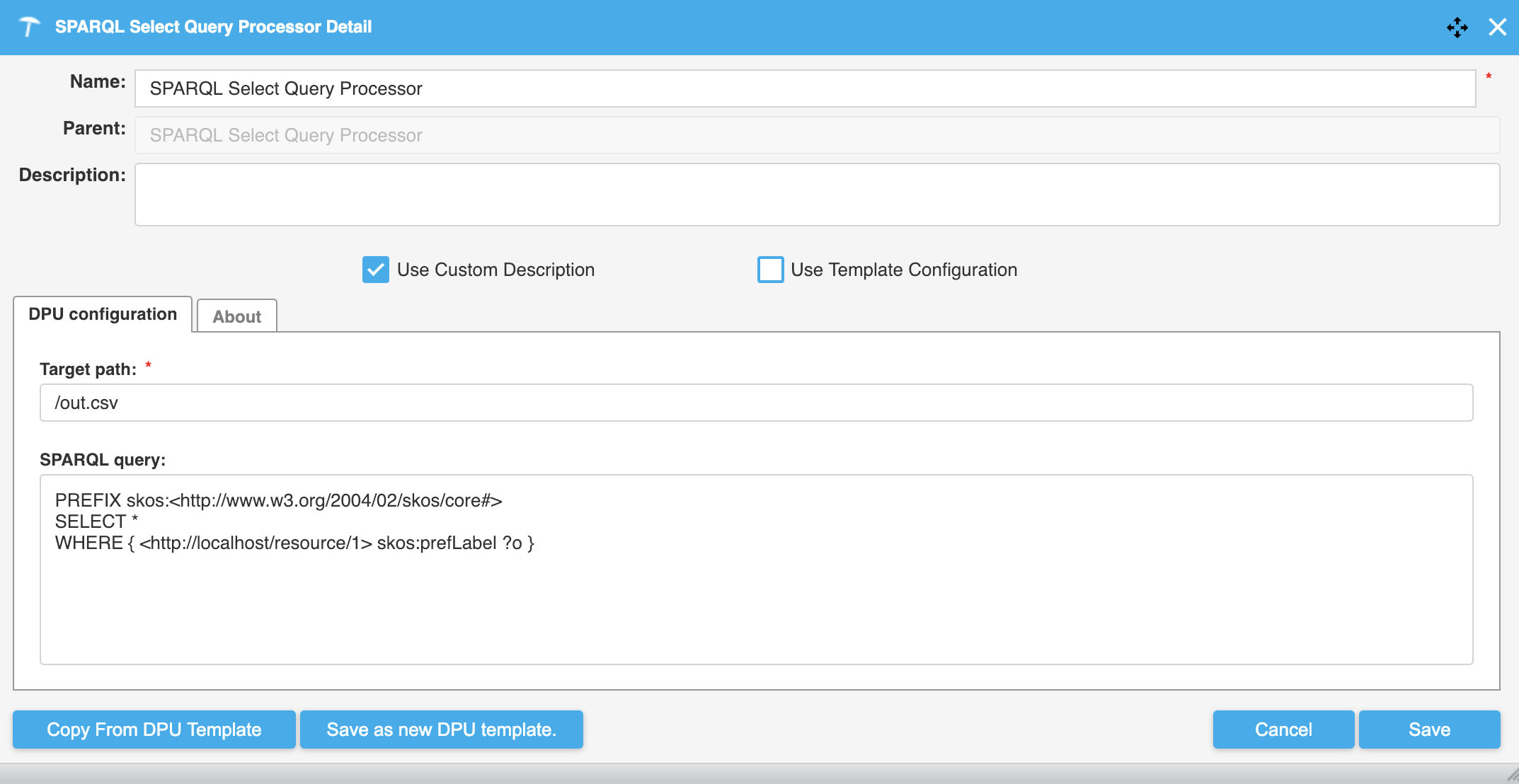Viewport: 1519px width, 784px height.
Task: Select the DPU configuration tab
Action: (x=103, y=314)
